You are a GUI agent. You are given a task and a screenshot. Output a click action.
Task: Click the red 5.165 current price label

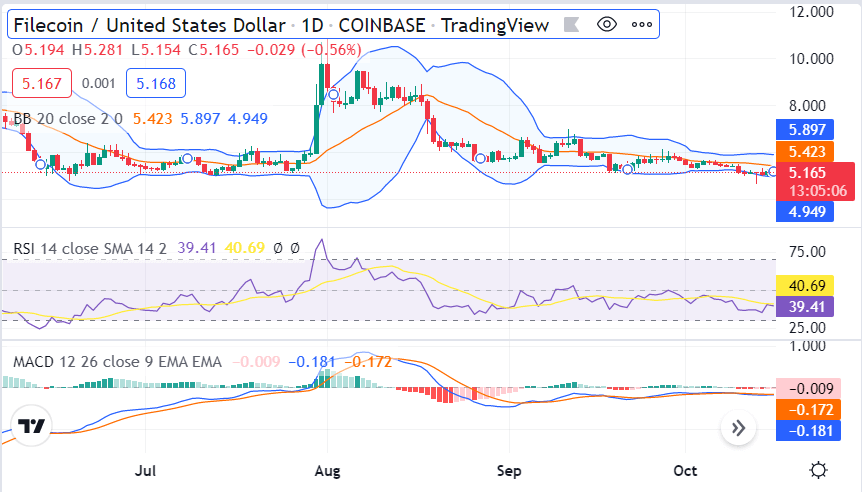(x=806, y=173)
